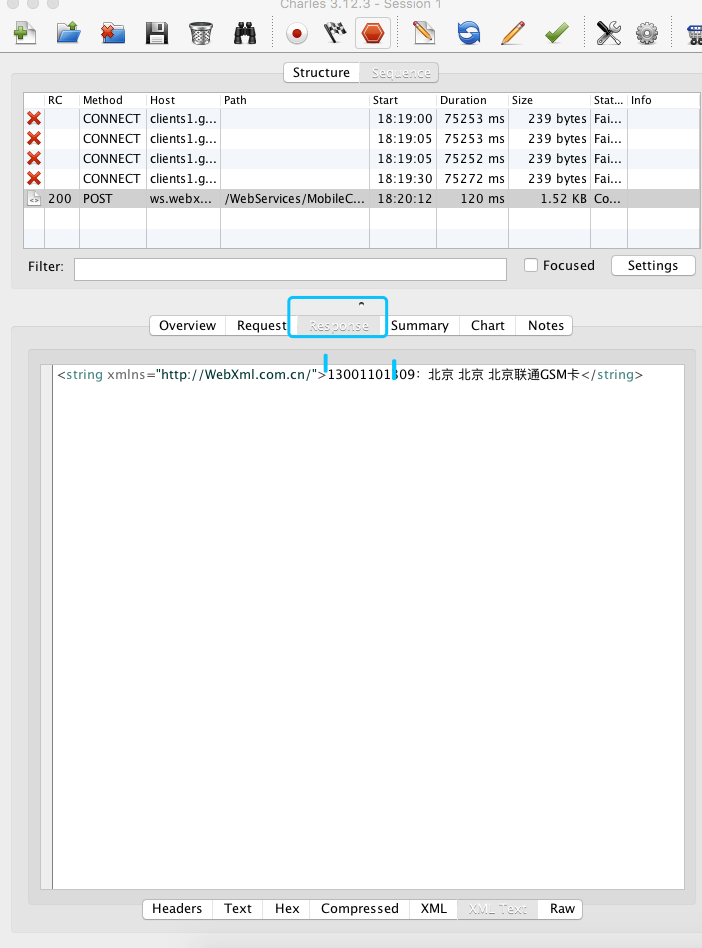Show response Text view
Screen dimensions: 702x948
(238, 909)
